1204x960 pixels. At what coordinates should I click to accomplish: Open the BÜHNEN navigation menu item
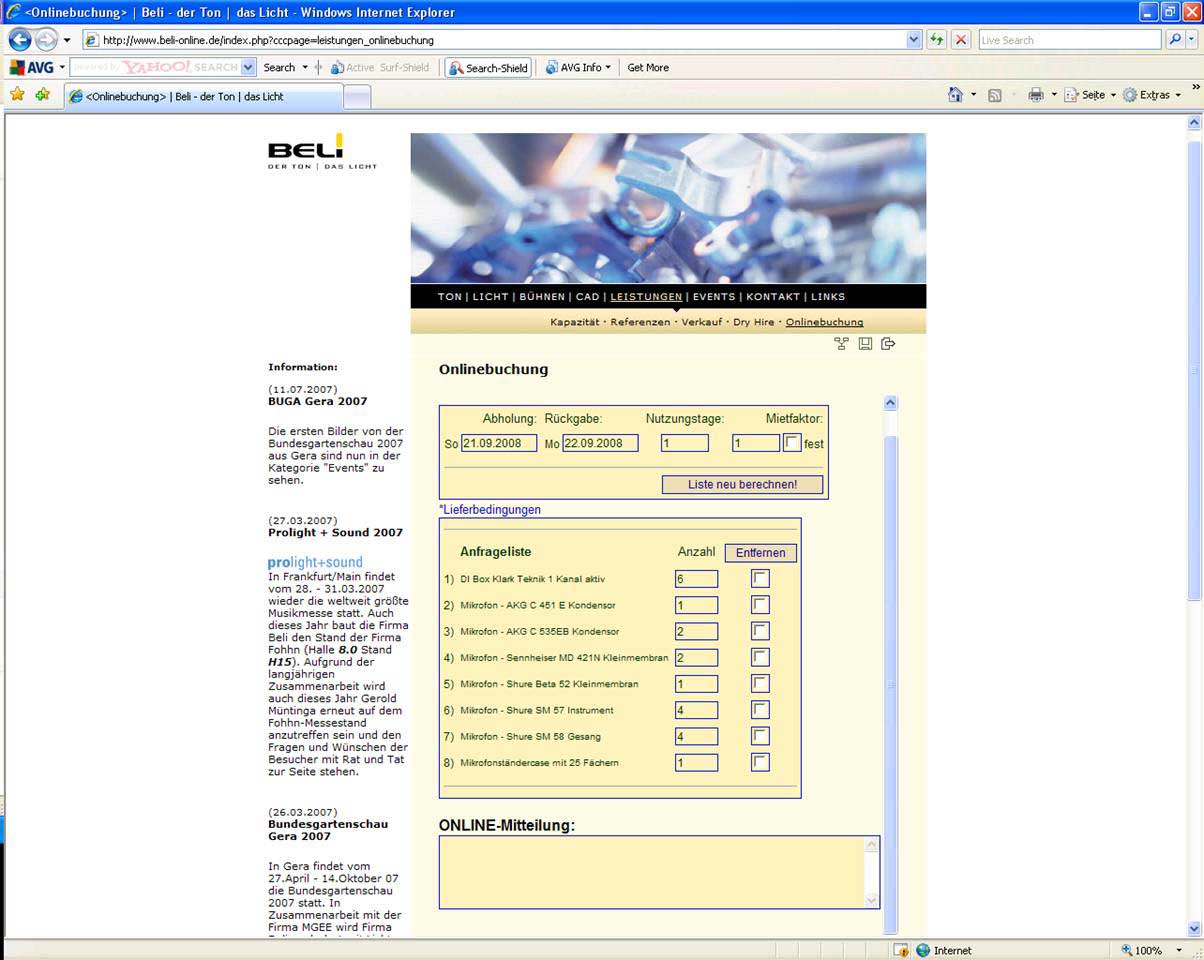pos(542,297)
